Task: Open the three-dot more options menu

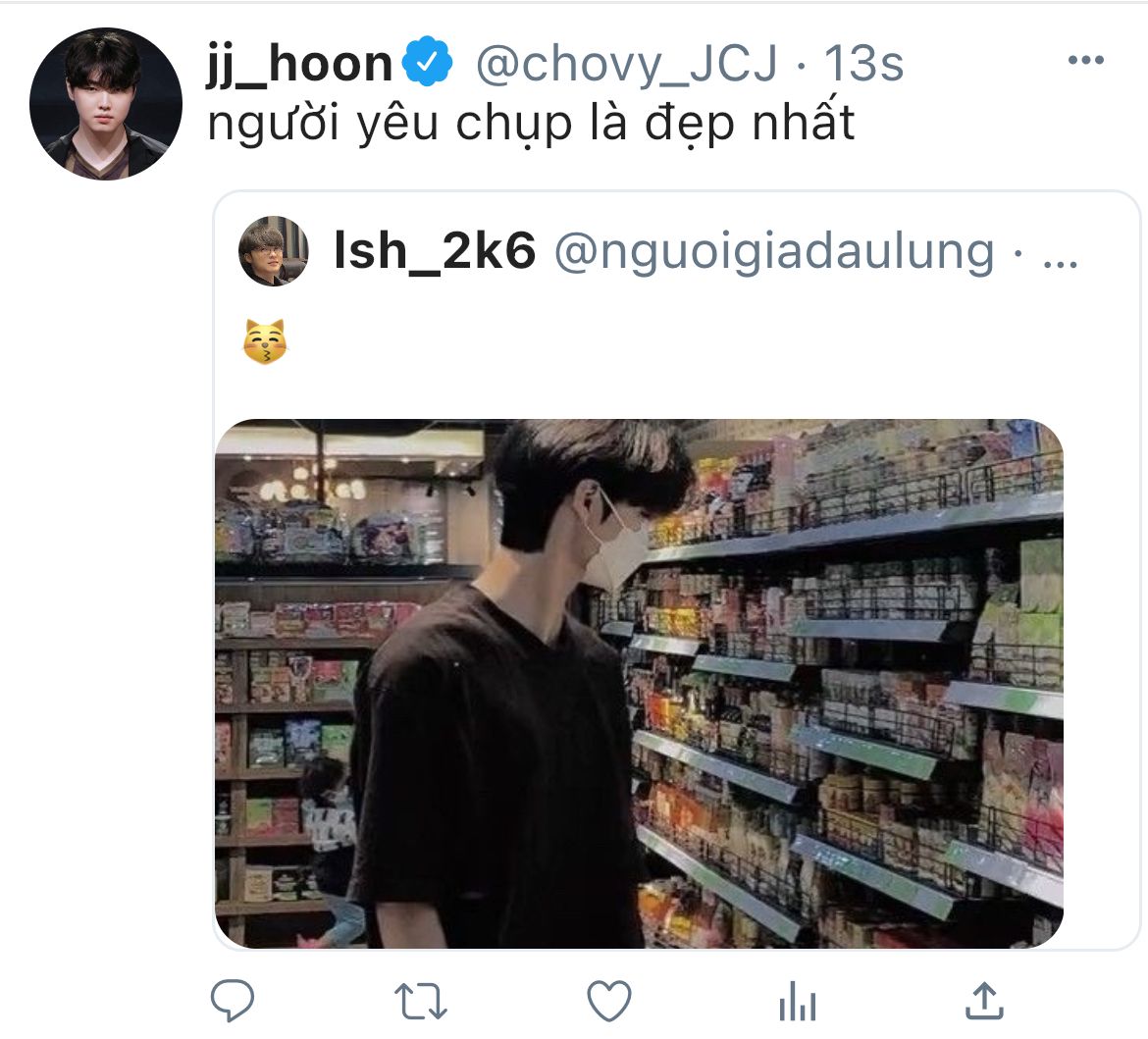Action: point(1086,60)
